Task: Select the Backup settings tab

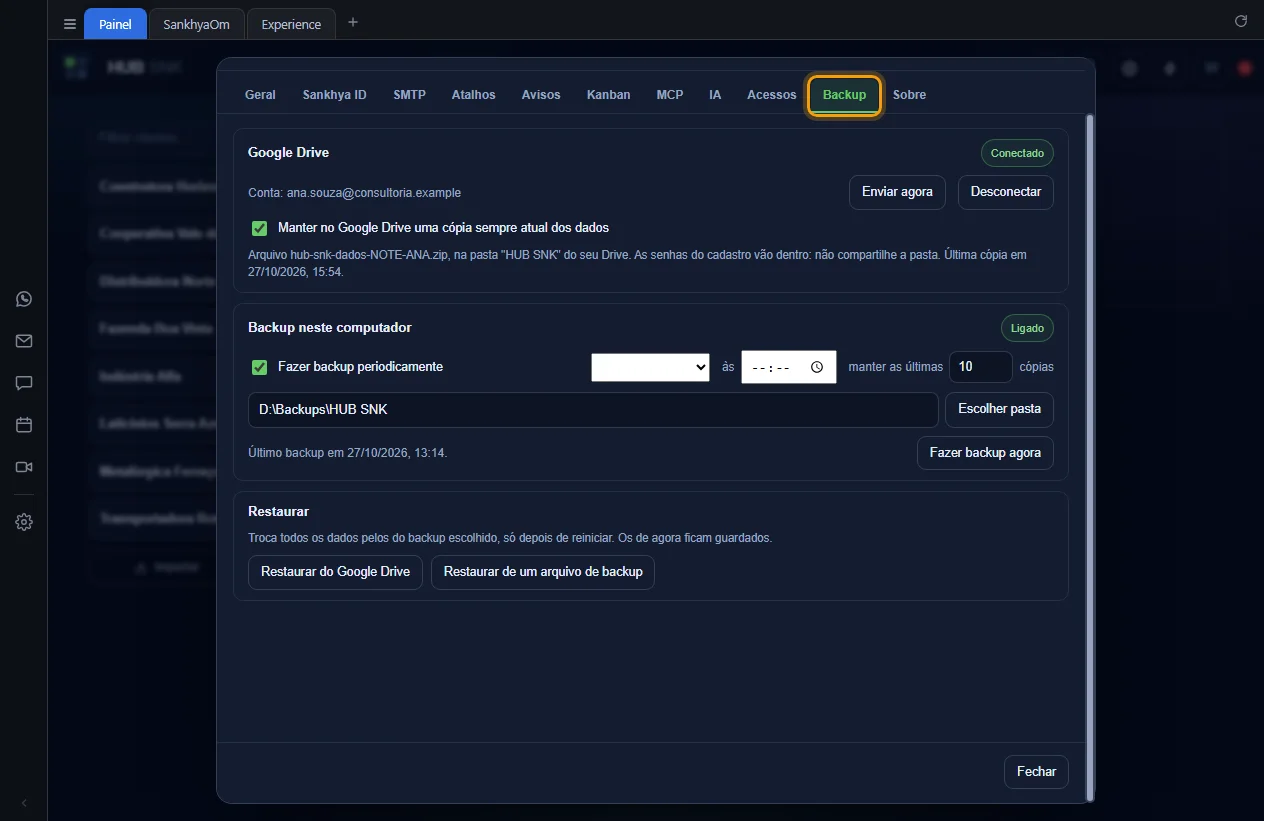Action: click(845, 95)
